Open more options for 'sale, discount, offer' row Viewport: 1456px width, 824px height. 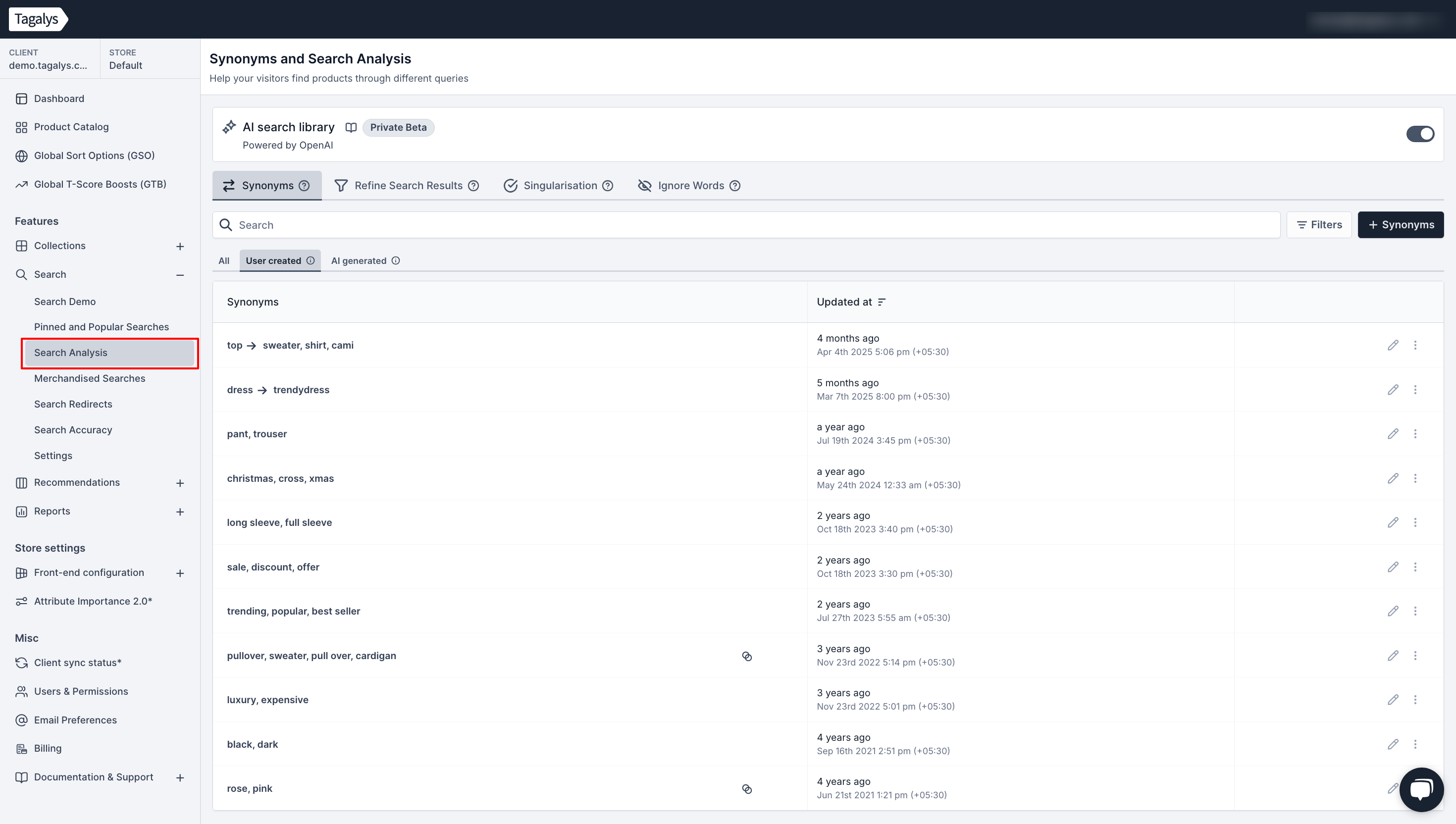click(1415, 567)
